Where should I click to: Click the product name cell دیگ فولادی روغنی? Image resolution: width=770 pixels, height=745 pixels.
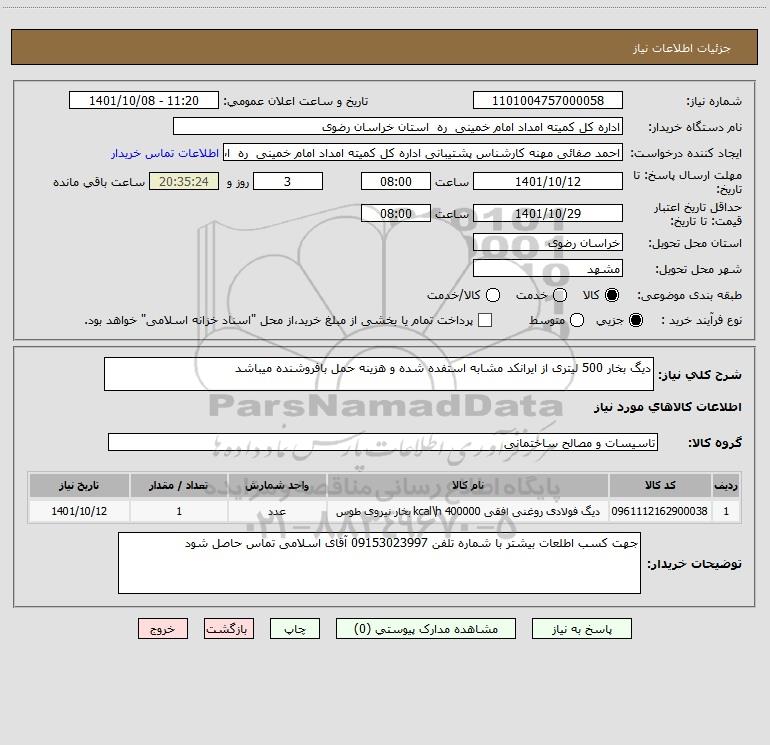[468, 511]
